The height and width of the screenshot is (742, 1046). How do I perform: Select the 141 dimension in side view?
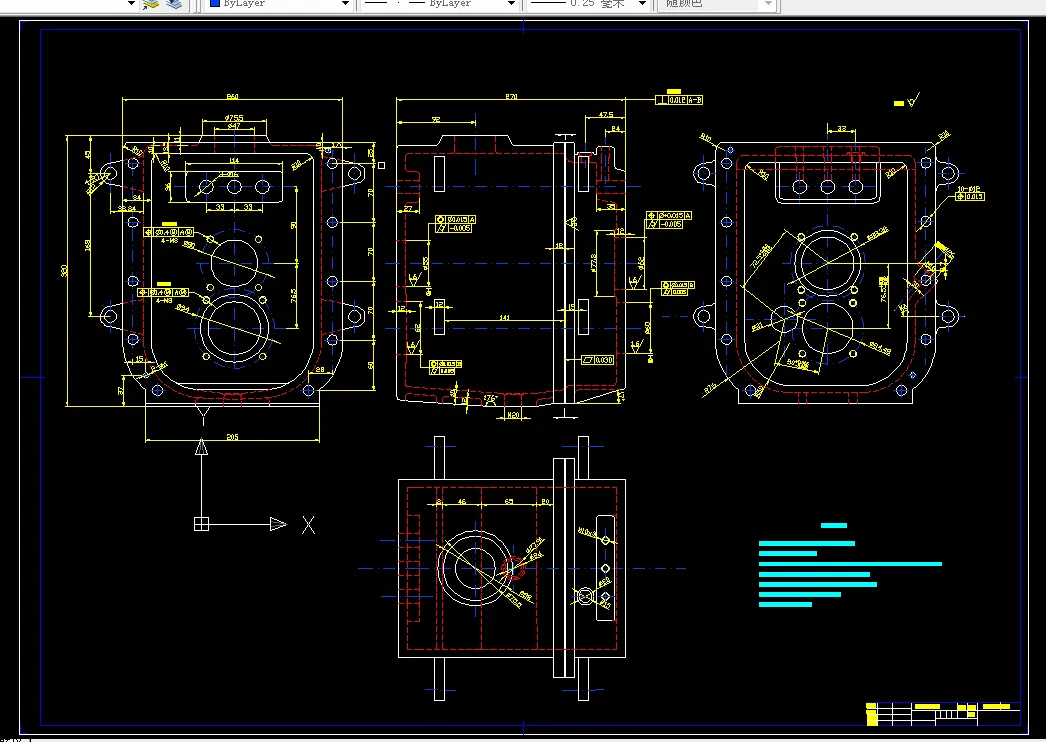(x=504, y=318)
